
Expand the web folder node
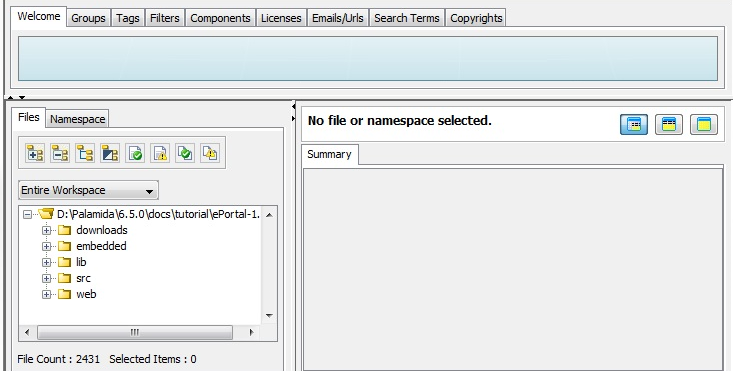(x=46, y=294)
